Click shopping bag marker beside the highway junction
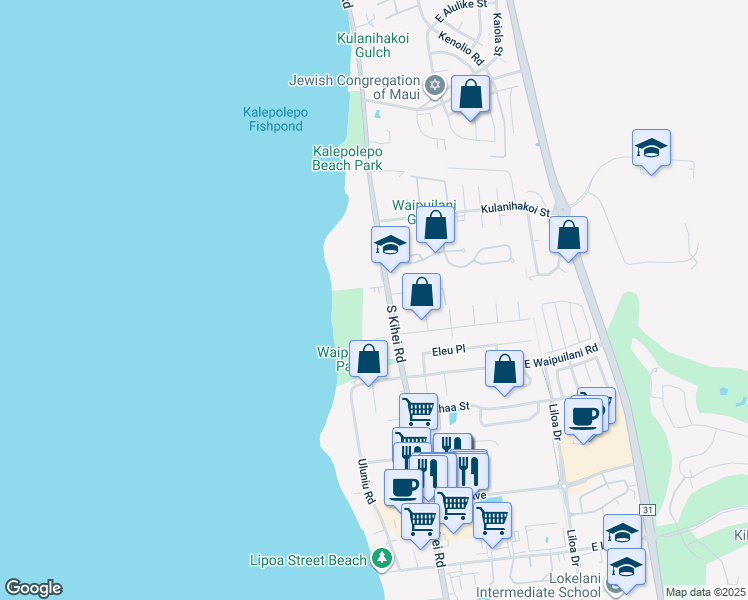 [568, 238]
